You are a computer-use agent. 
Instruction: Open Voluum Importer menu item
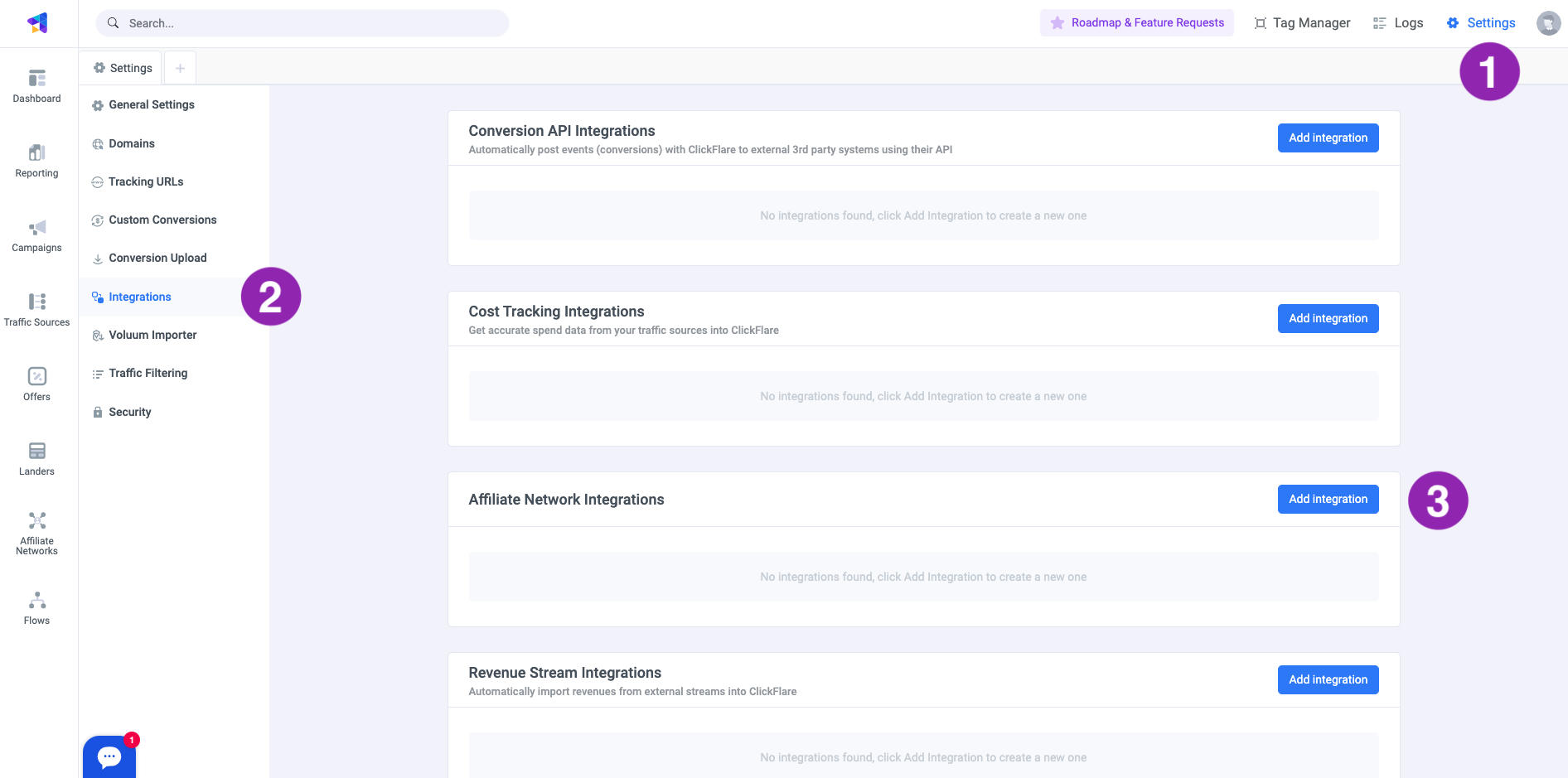point(175,336)
